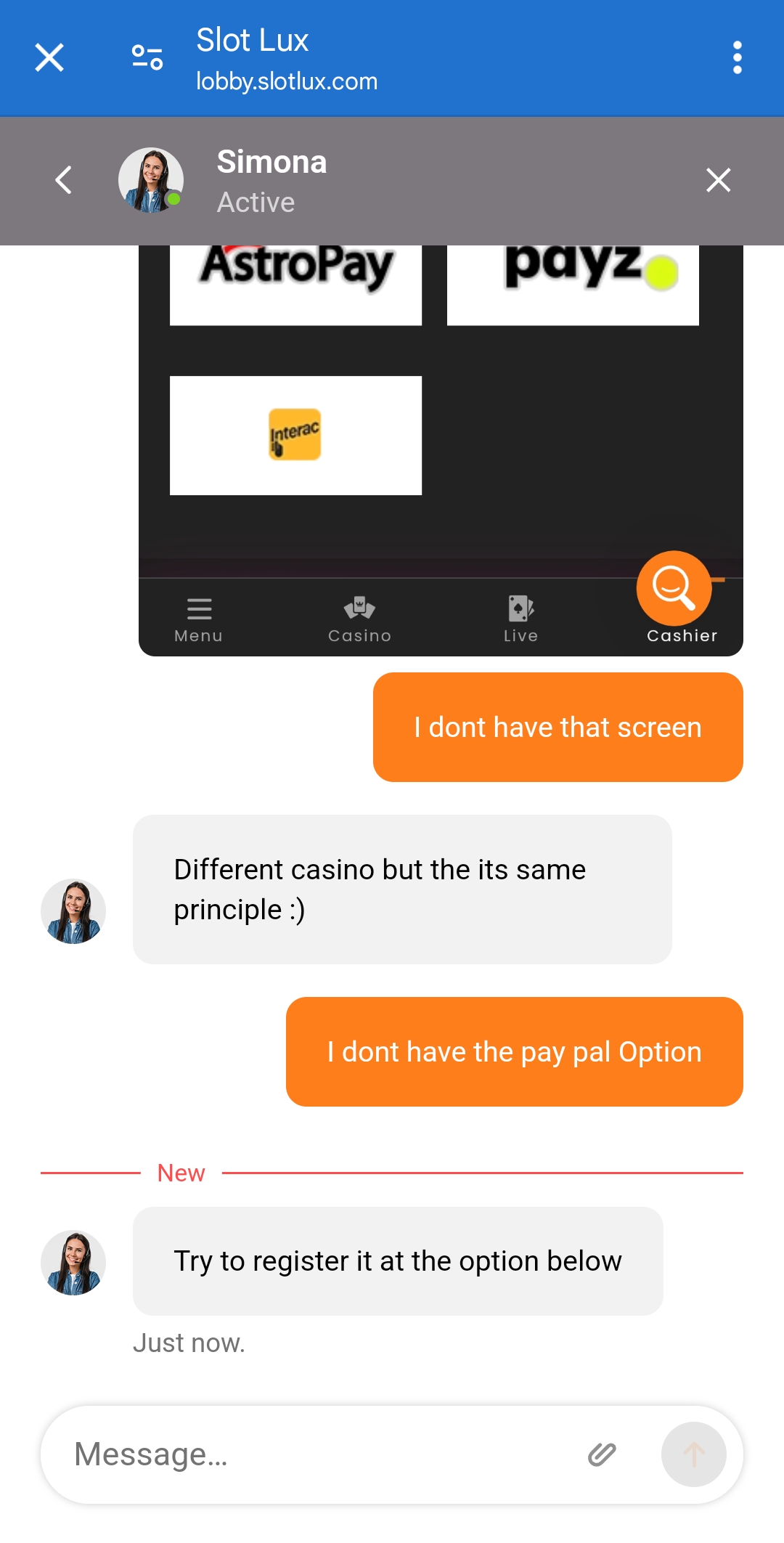Tap avatar next to 'Try to register' message
The width and height of the screenshot is (784, 1543).
point(73,1263)
